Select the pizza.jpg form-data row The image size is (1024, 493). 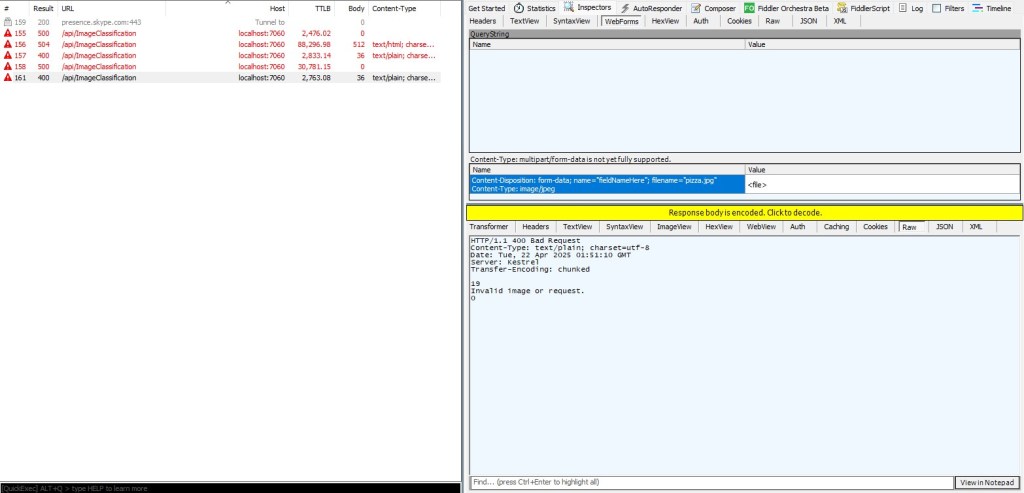click(607, 184)
